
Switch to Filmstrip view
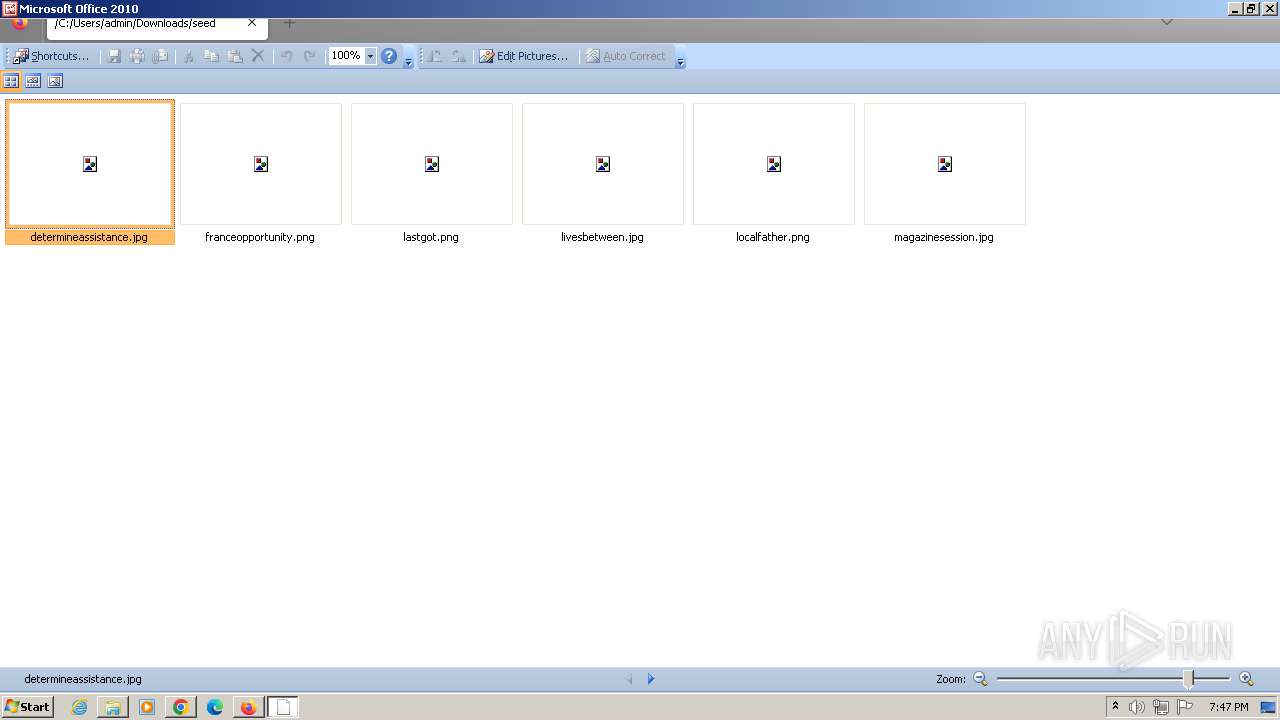click(33, 81)
